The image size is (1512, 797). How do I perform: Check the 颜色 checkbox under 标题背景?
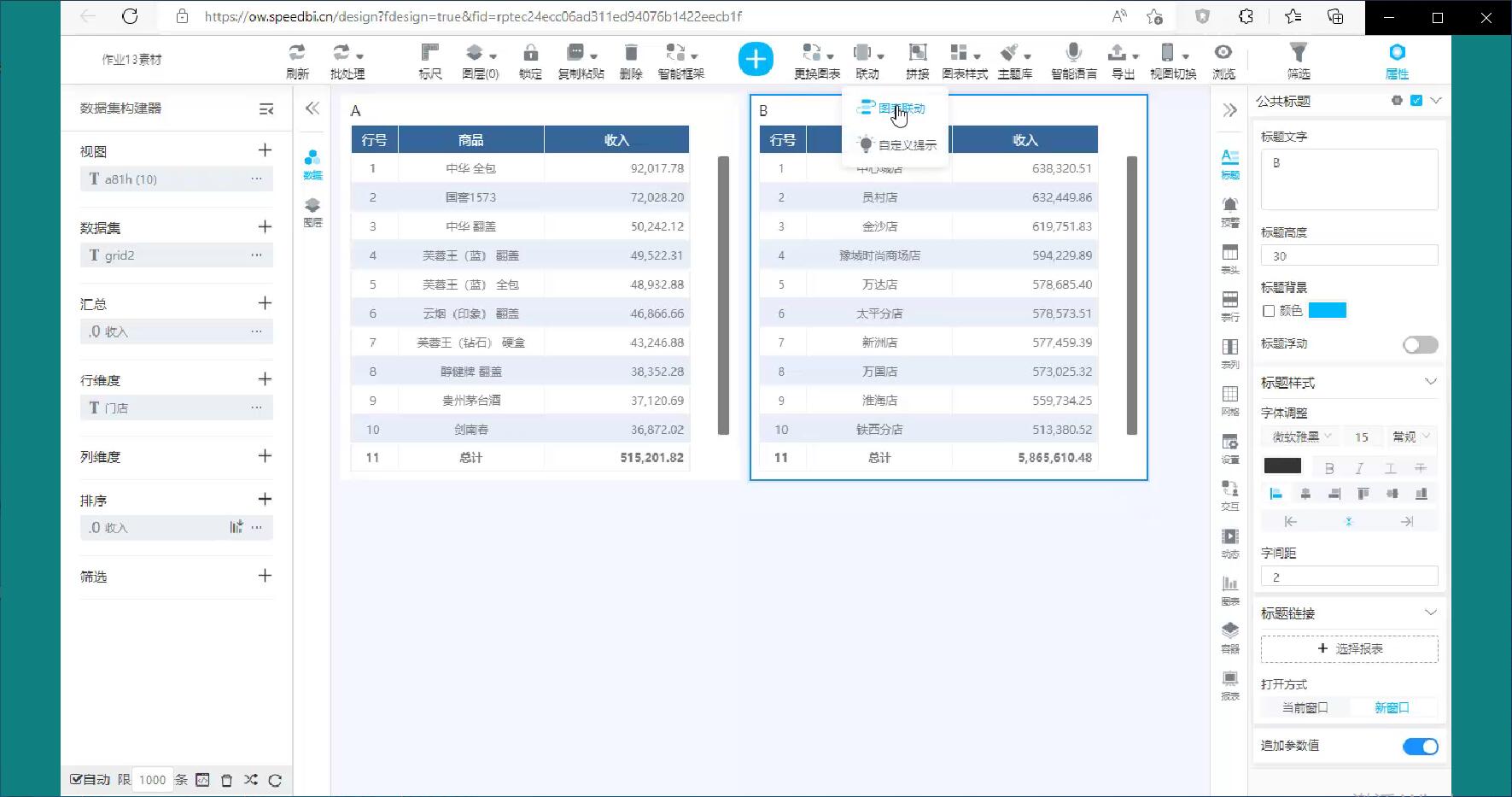point(1269,311)
